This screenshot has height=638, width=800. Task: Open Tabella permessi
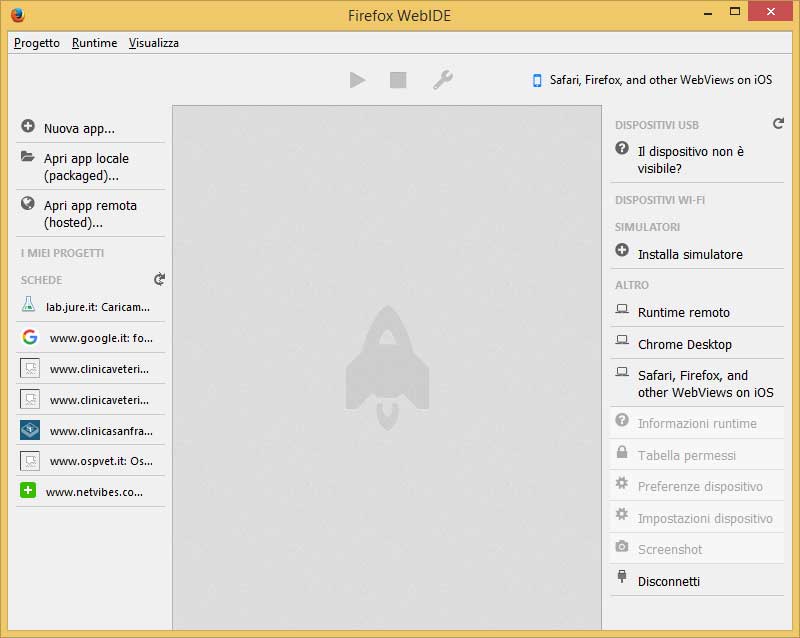(x=697, y=455)
